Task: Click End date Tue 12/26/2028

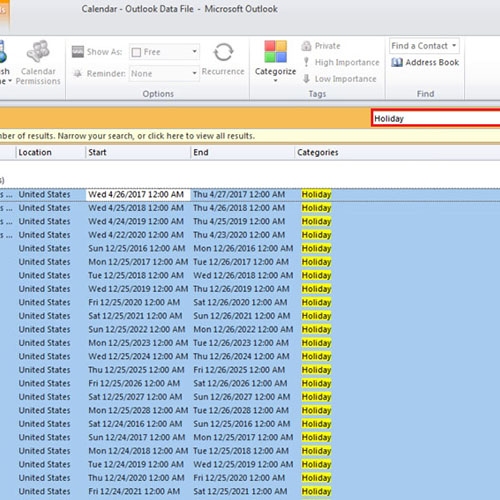Action: (241, 411)
